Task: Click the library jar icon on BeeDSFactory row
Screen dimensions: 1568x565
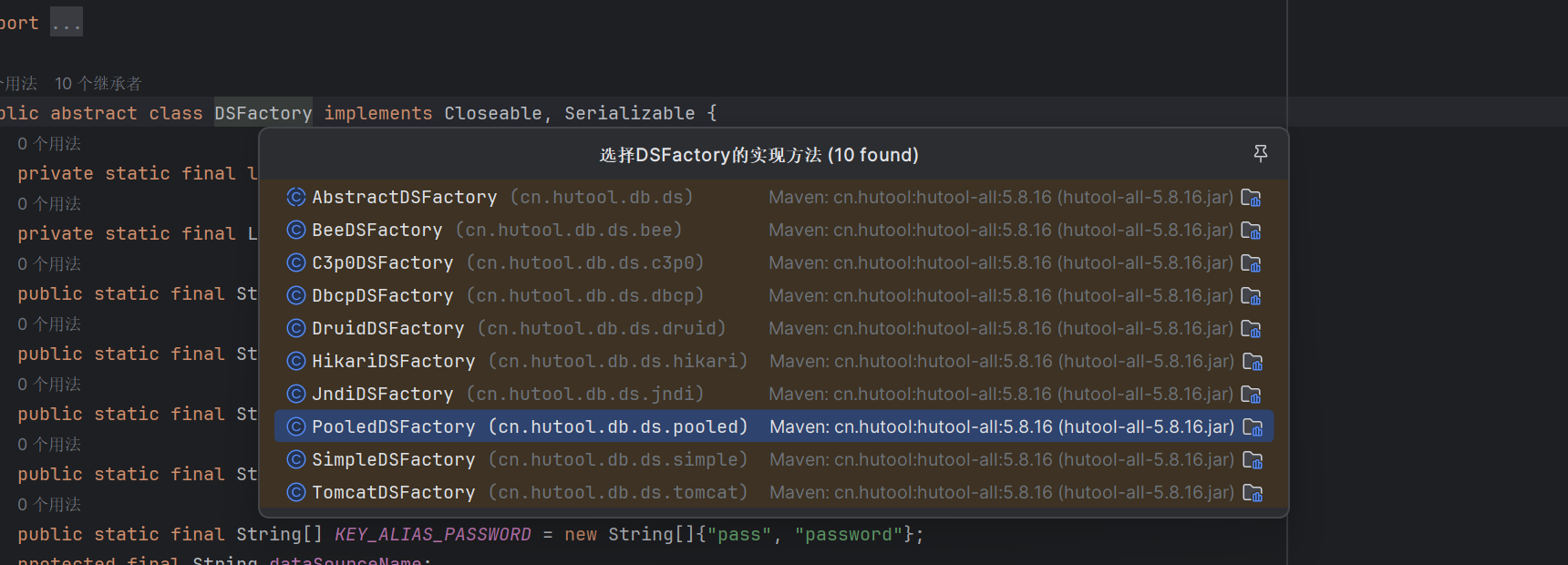Action: point(1251,231)
